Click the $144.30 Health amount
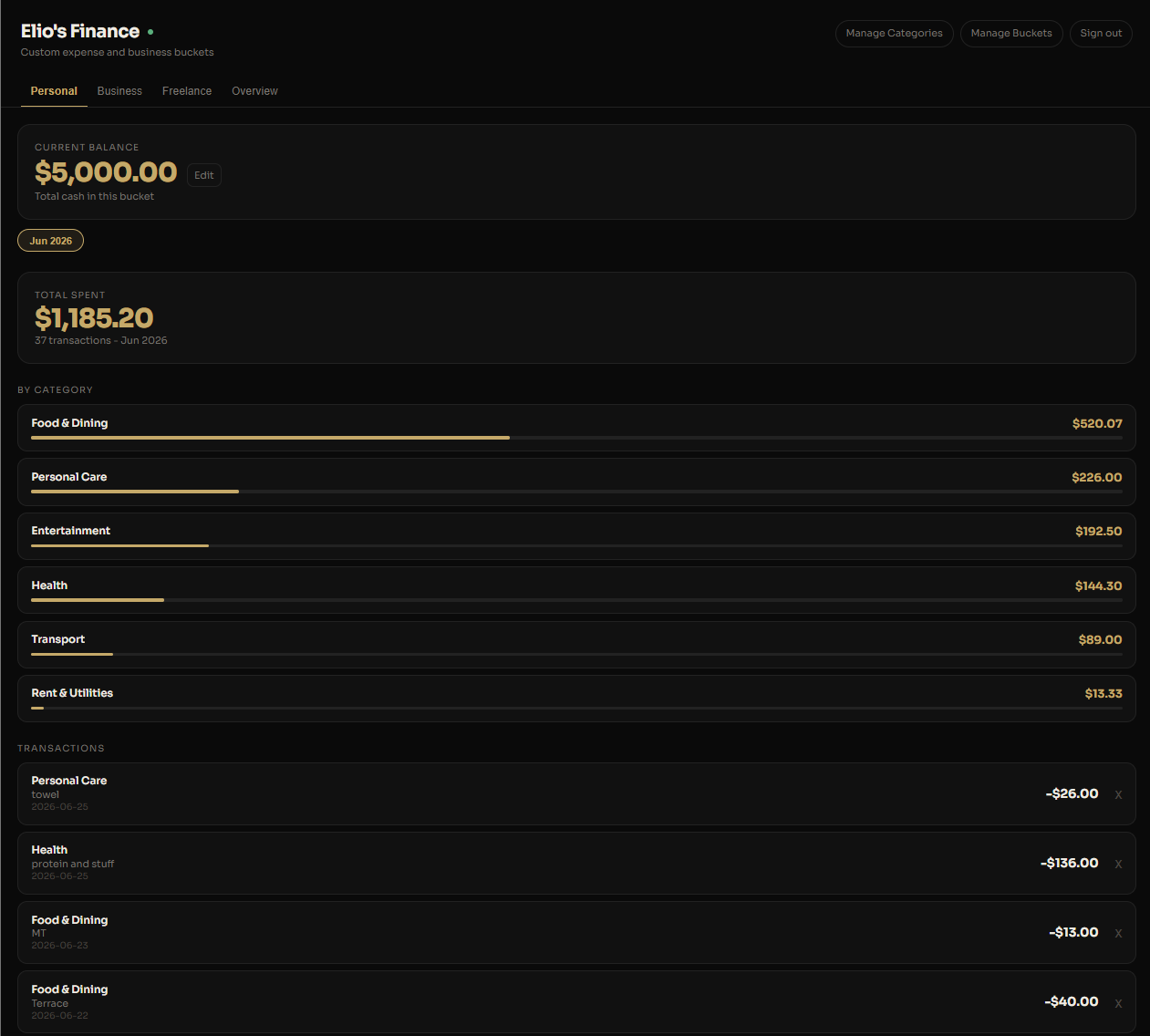This screenshot has width=1150, height=1036. coord(1099,585)
